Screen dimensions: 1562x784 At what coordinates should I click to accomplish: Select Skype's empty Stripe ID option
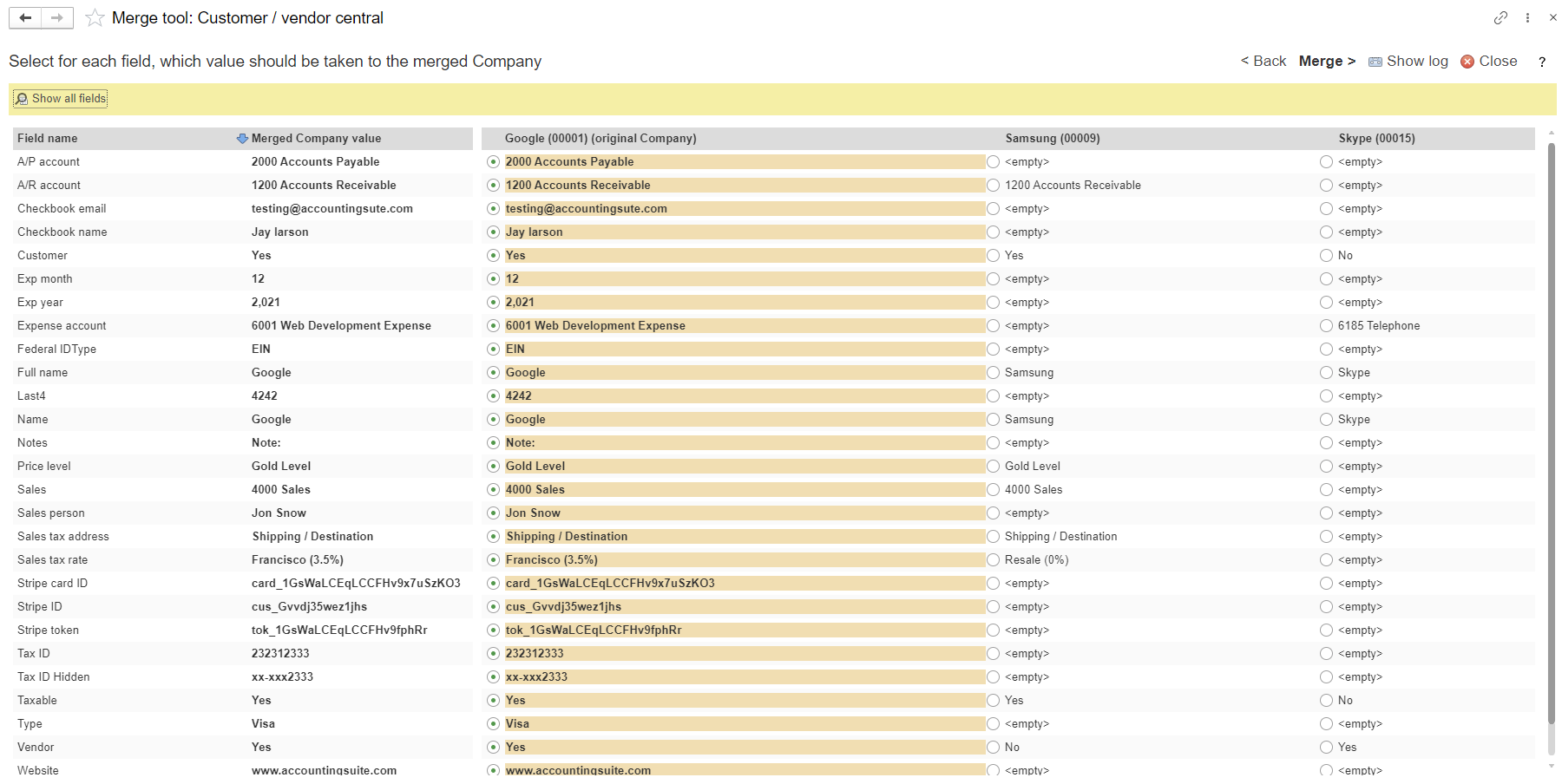point(1326,607)
